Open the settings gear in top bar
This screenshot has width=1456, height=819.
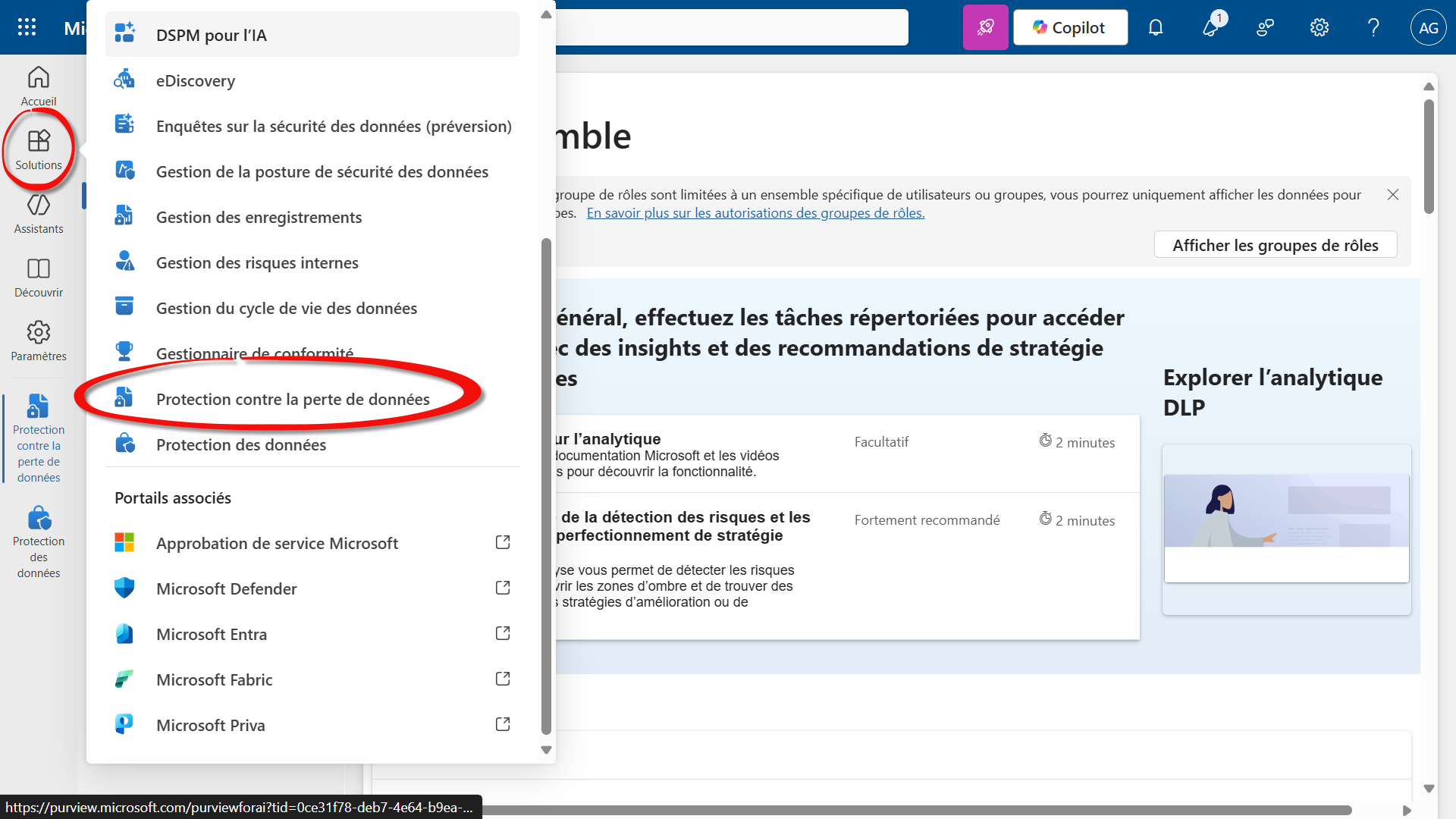pos(1319,28)
